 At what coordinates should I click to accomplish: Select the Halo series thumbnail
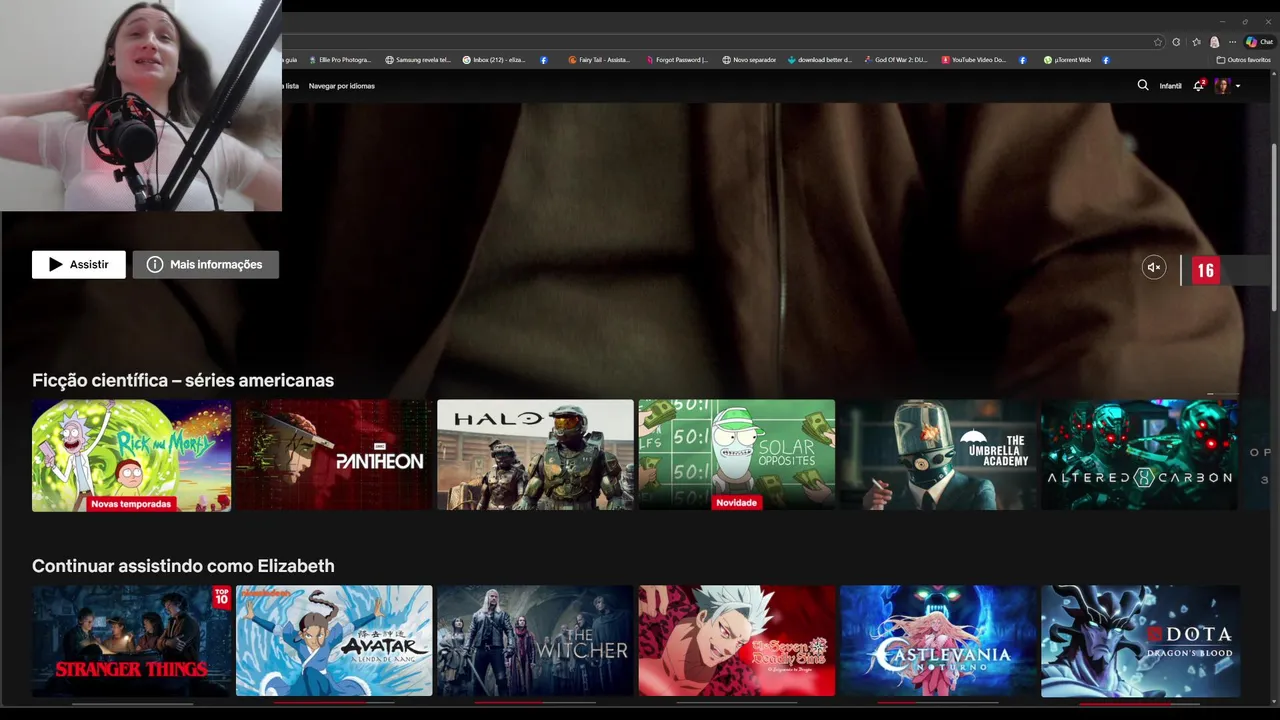(x=535, y=455)
